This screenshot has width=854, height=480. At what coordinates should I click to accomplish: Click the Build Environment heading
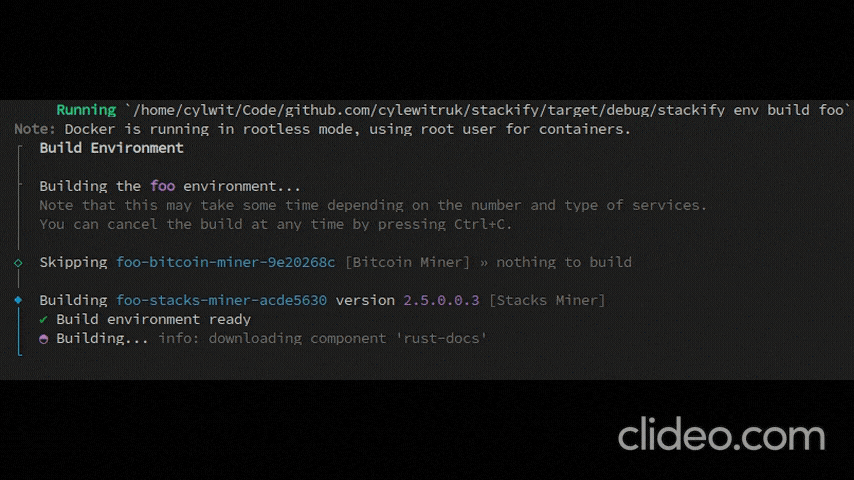coord(111,148)
